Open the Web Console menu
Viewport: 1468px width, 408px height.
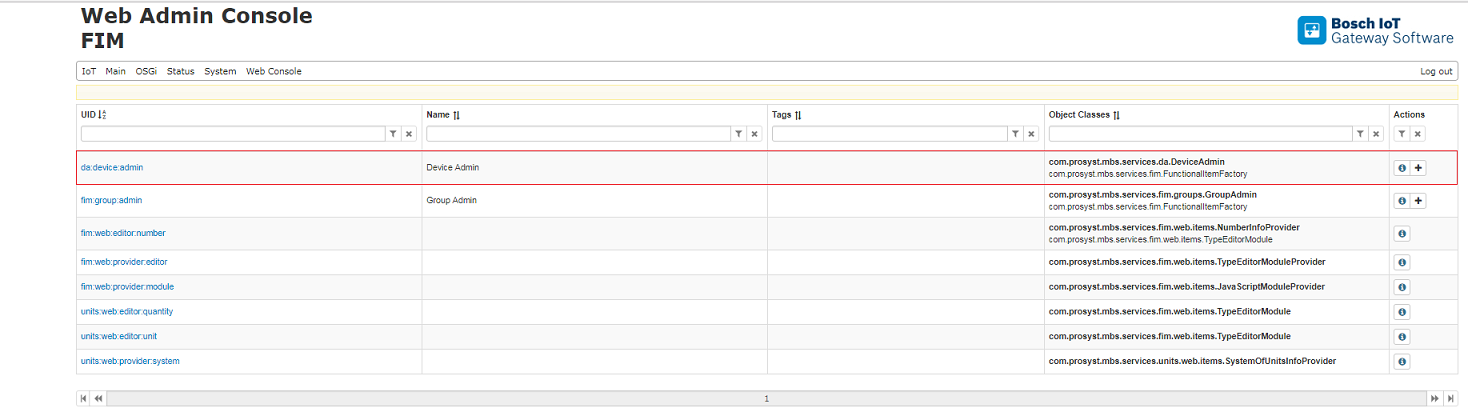[x=274, y=71]
